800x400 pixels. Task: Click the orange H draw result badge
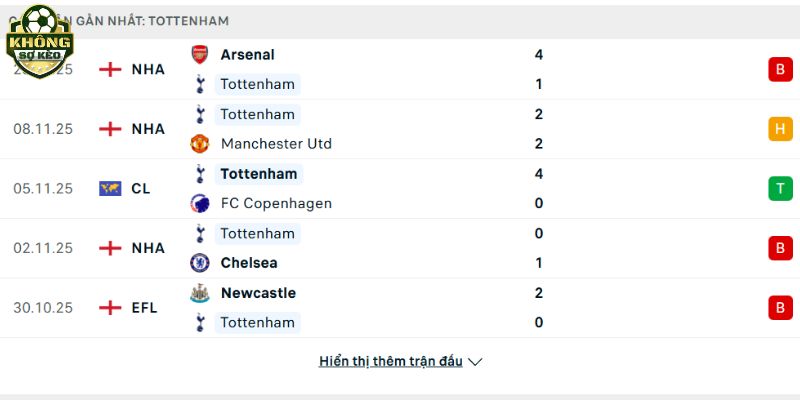(780, 129)
